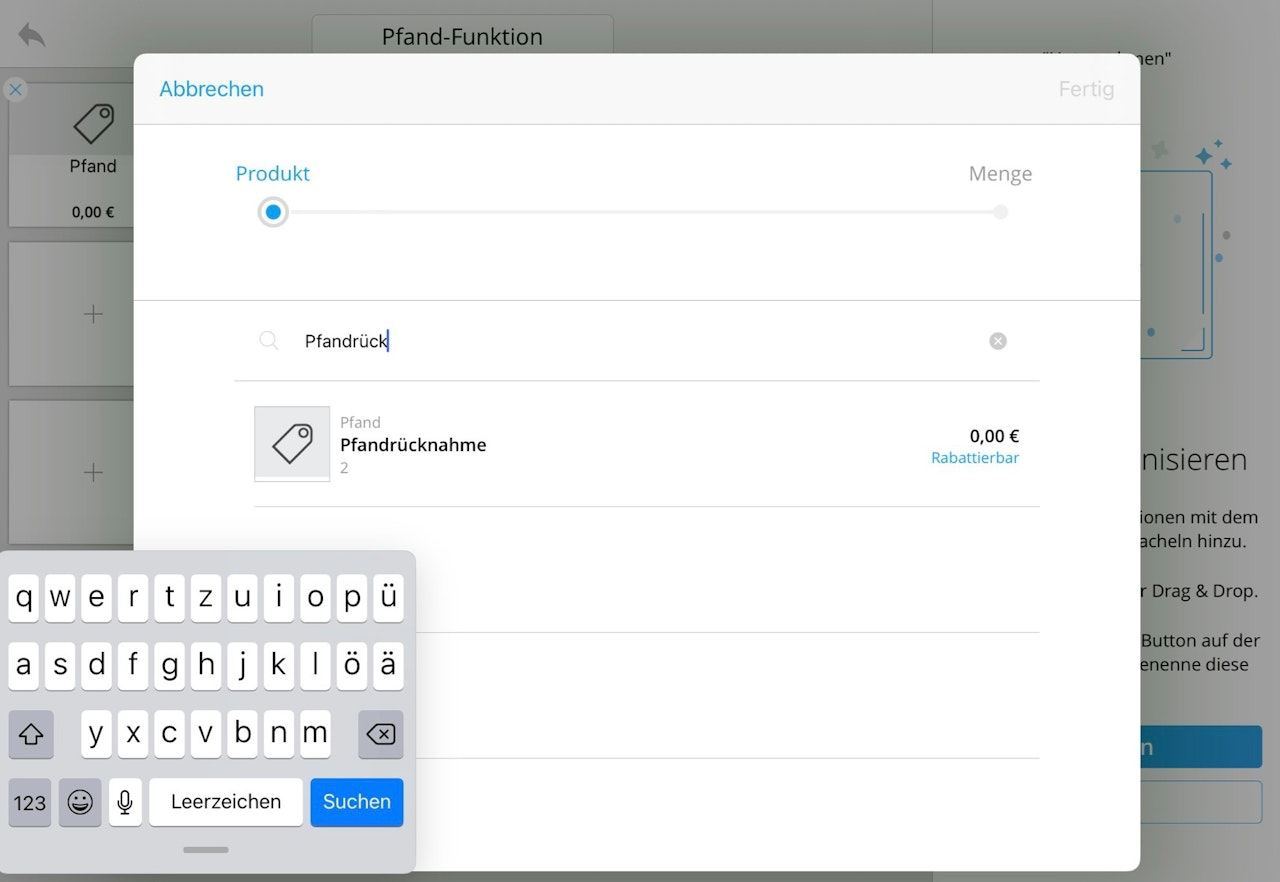Tap the k key
Viewport: 1280px width, 882px height.
coord(279,666)
